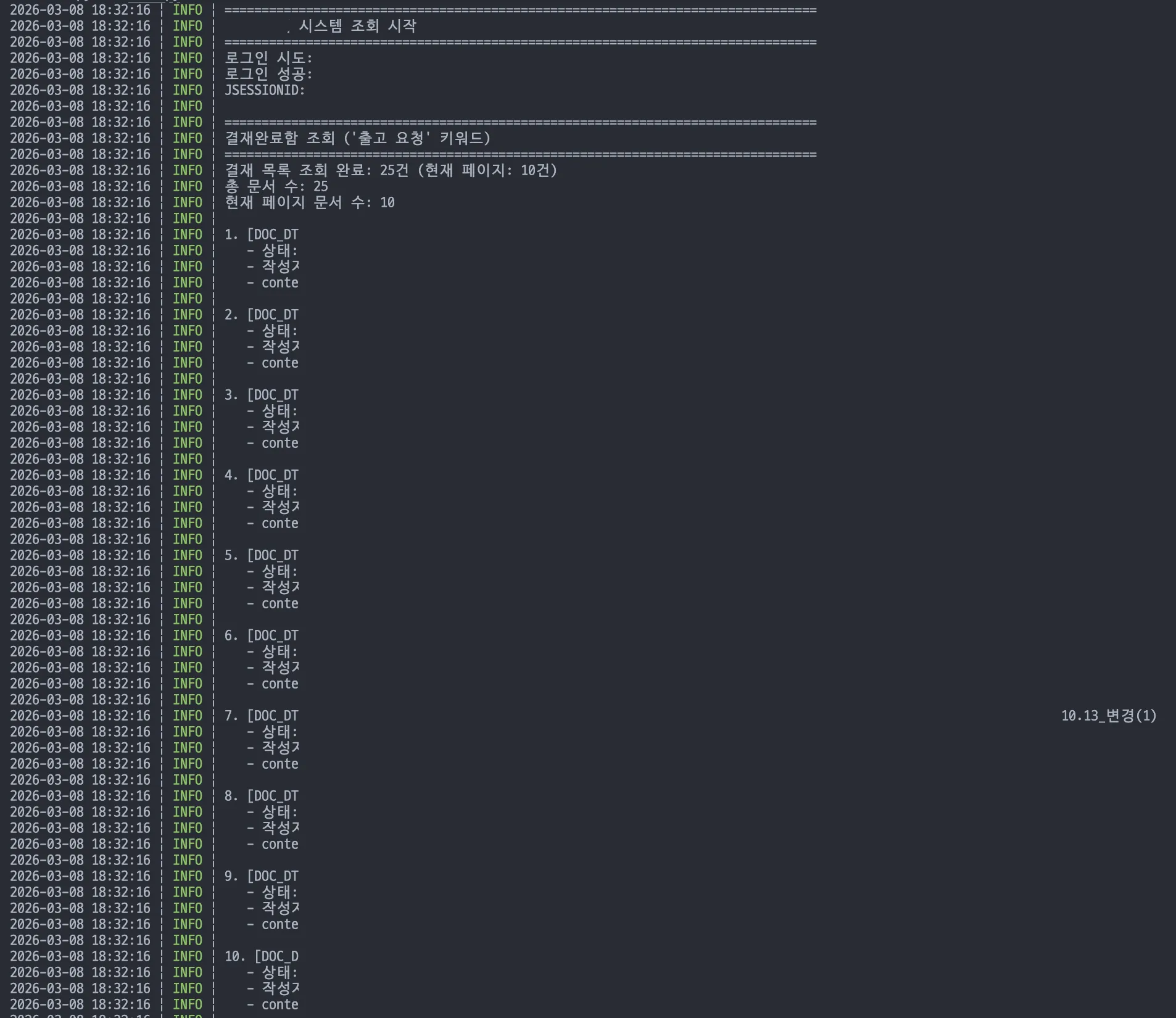Click the "10.13_변경(1)" label on the right
Screen dimensions: 1176x1018
pos(1109,716)
